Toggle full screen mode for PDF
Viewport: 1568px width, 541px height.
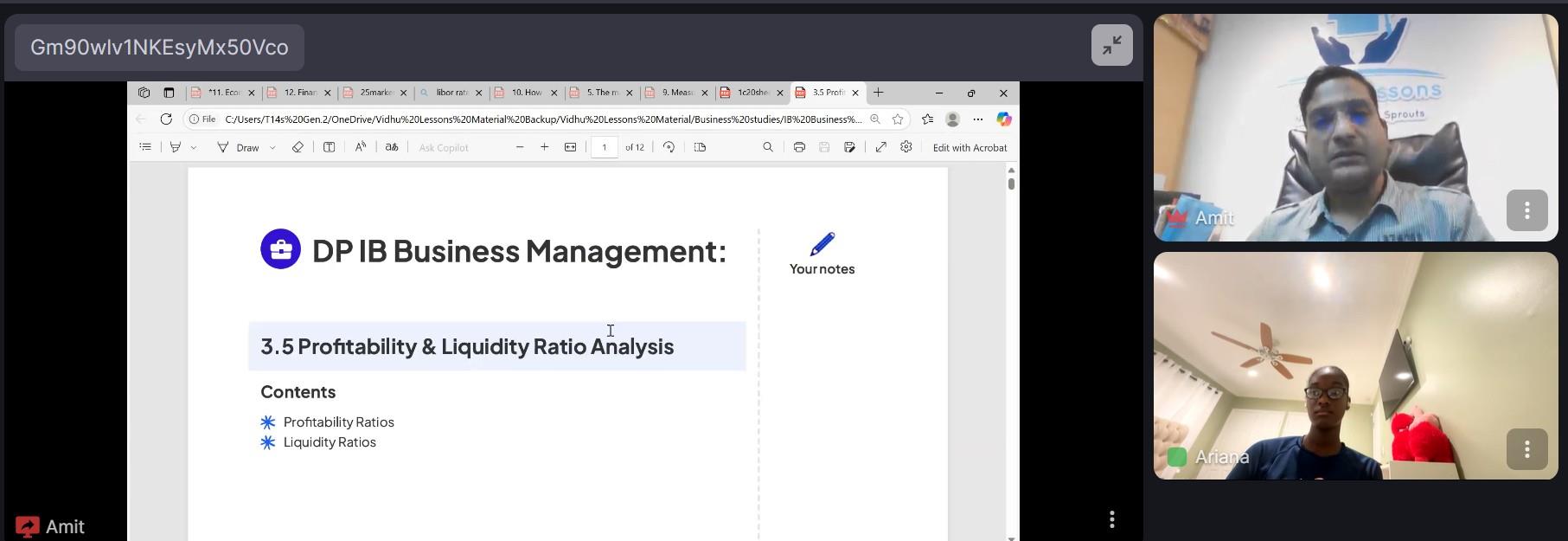coord(880,147)
